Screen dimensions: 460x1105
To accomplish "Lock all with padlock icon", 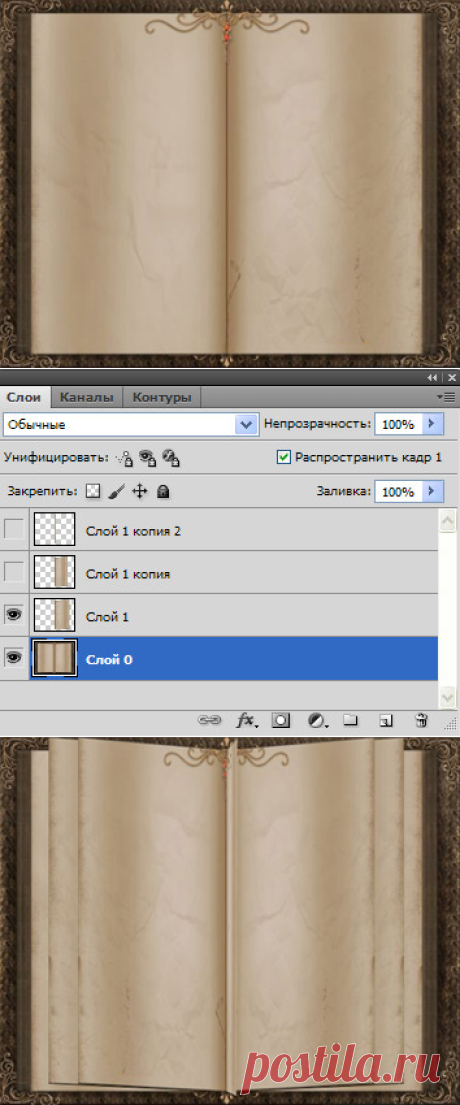I will (x=163, y=491).
